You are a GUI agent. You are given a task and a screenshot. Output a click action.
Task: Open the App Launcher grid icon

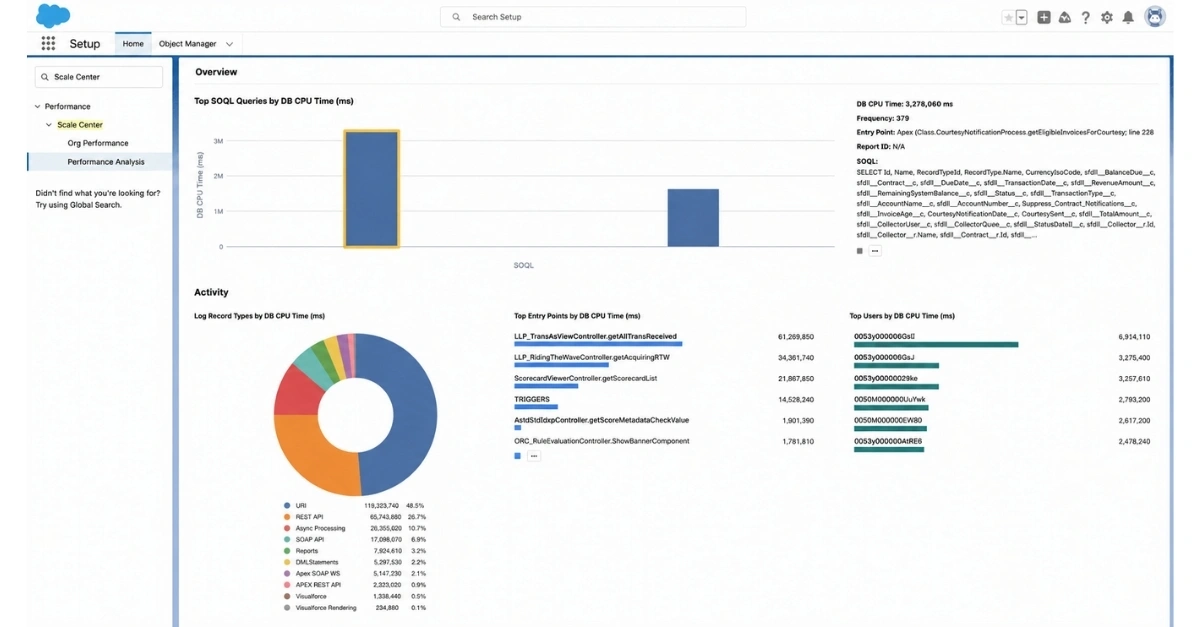click(x=48, y=44)
